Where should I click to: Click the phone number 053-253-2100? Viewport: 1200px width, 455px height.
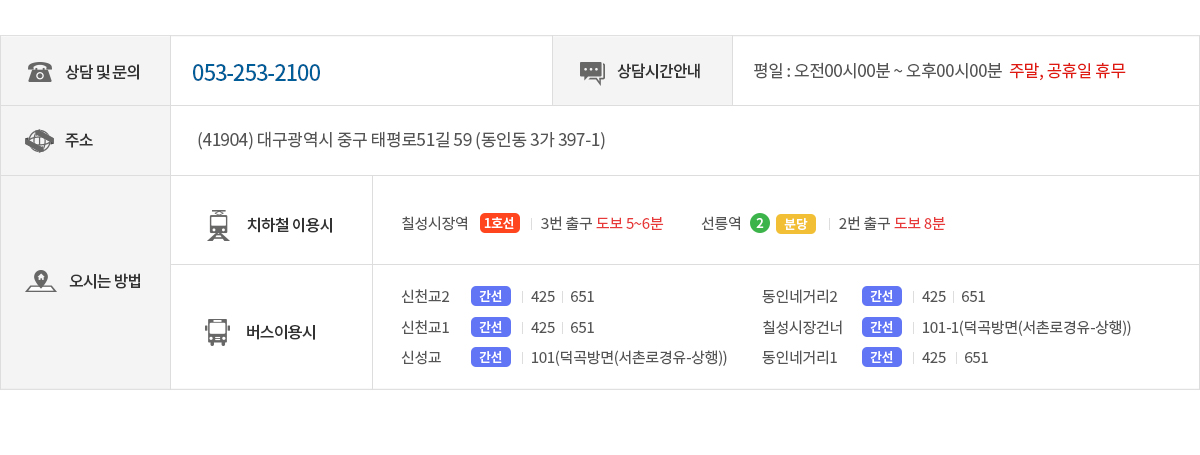256,73
